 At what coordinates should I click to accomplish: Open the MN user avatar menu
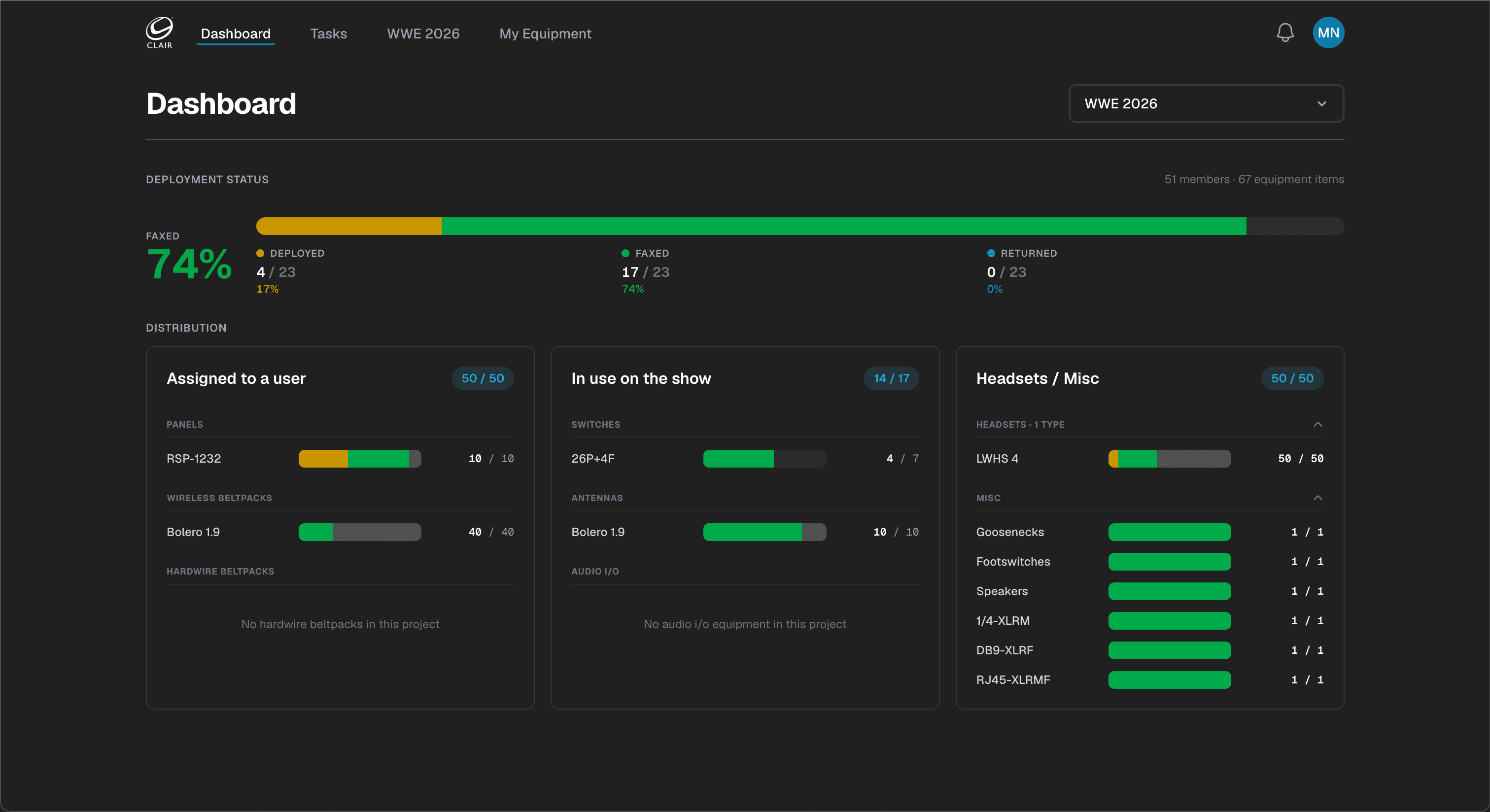[1328, 33]
